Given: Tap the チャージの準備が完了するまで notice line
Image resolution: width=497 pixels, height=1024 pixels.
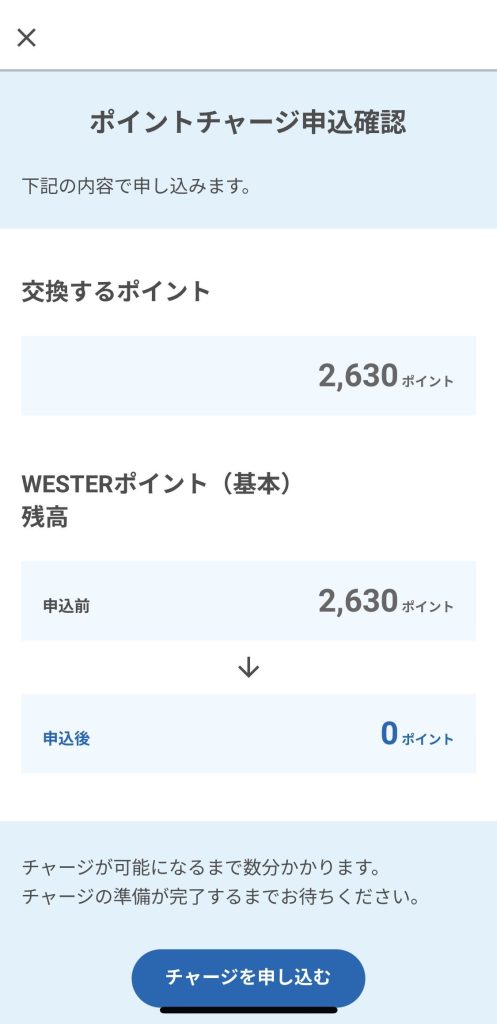Looking at the screenshot, I should coord(221,897).
